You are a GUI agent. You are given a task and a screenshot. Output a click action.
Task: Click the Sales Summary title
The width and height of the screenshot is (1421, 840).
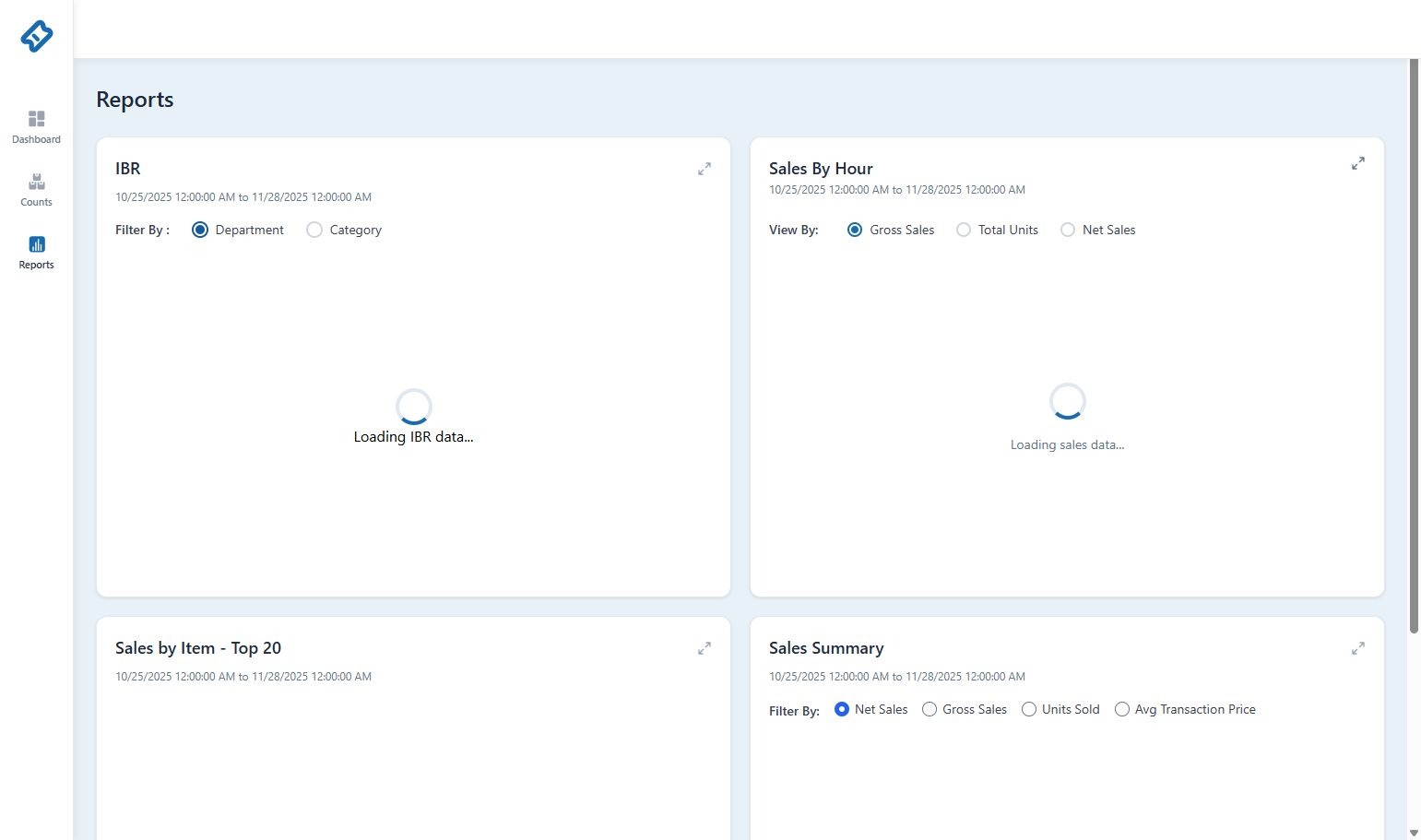point(826,648)
